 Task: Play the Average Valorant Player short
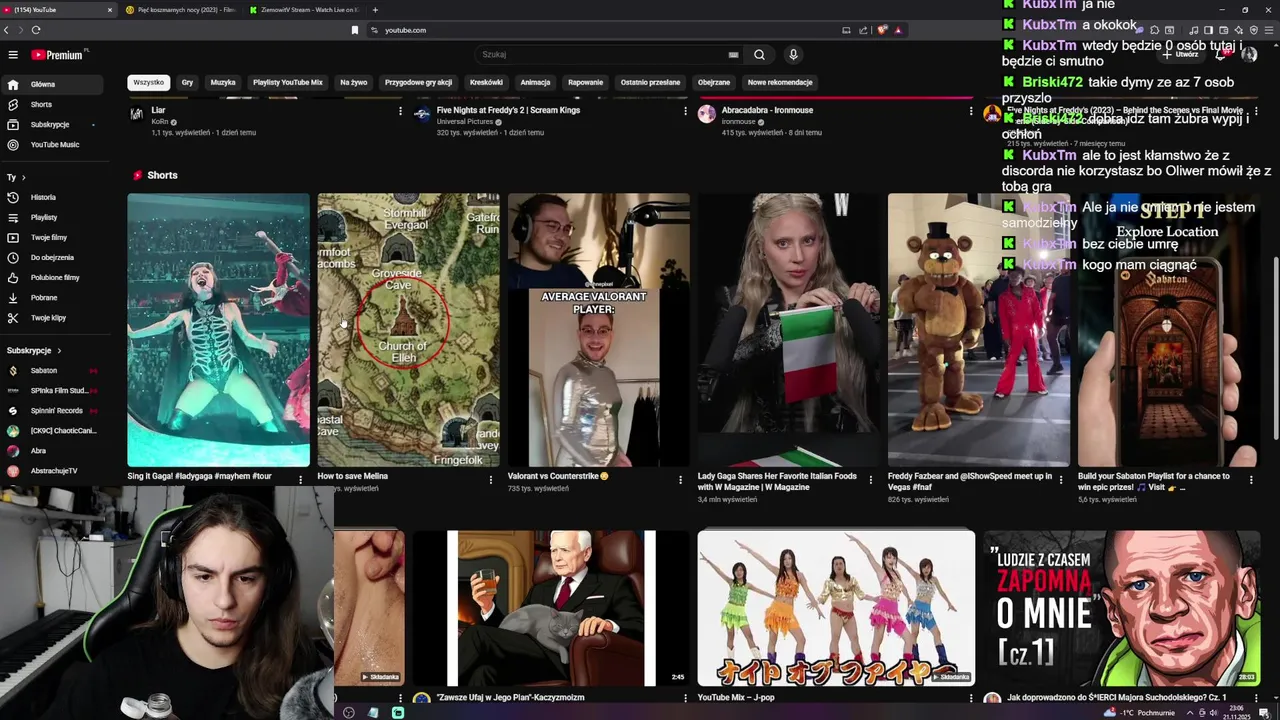click(598, 330)
